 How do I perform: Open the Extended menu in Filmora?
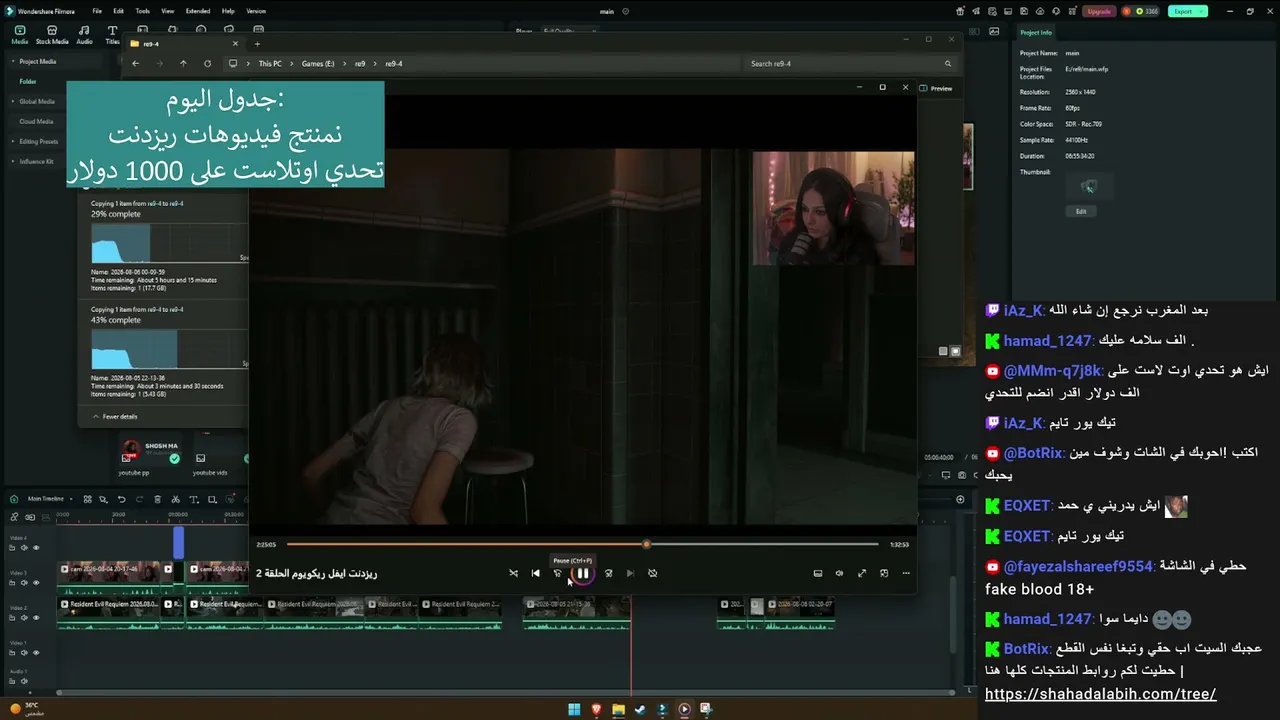[x=198, y=11]
